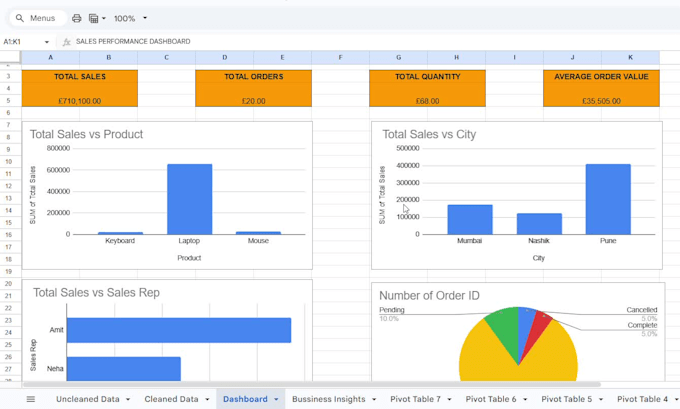Image resolution: width=680 pixels, height=409 pixels.
Task: Open Dashboard tab dropdown arrow
Action: (x=276, y=399)
